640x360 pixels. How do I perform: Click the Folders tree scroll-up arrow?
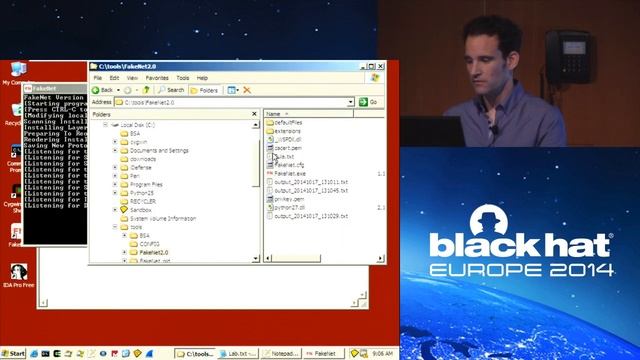pos(256,124)
